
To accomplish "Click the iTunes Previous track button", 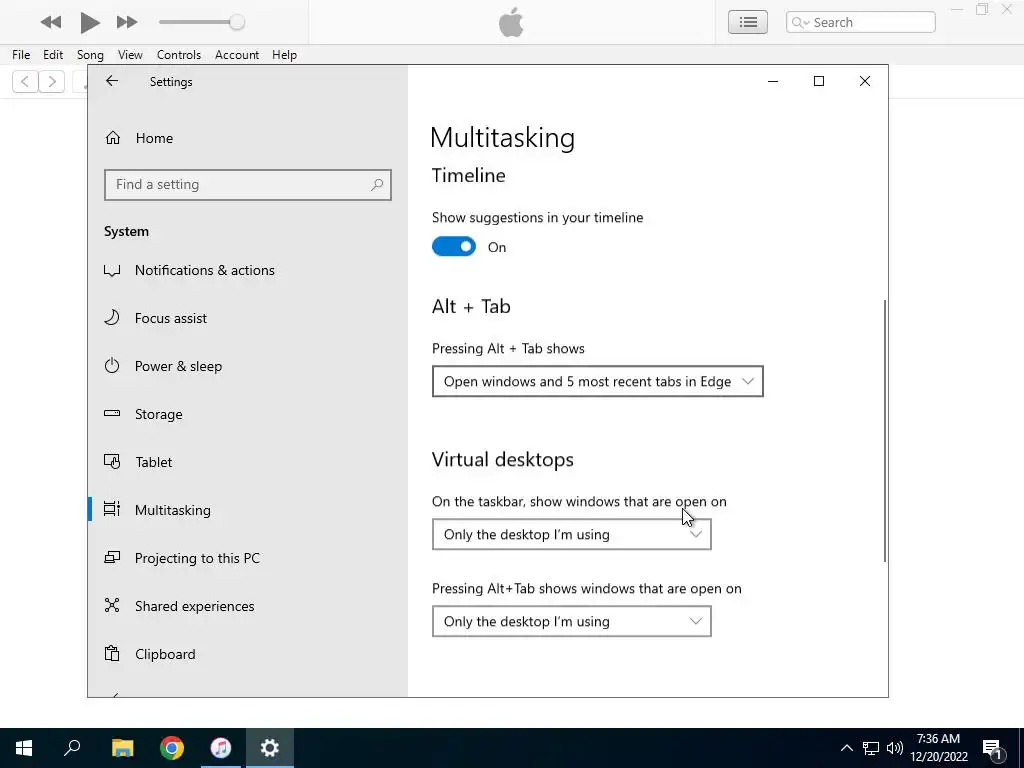I will coord(50,22).
